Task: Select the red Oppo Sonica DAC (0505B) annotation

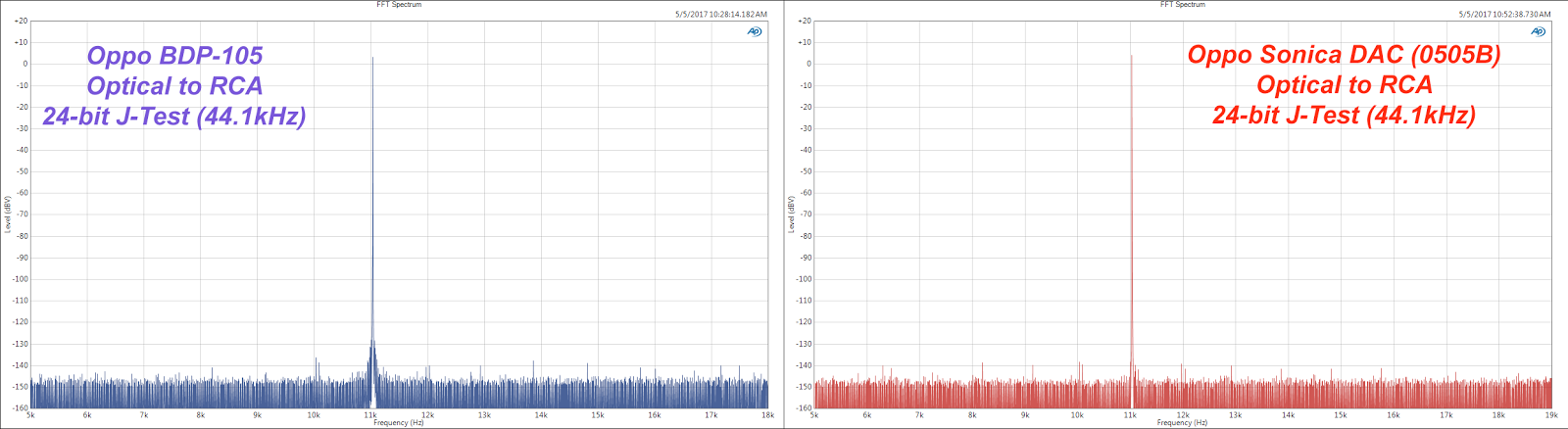Action: [x=1344, y=55]
